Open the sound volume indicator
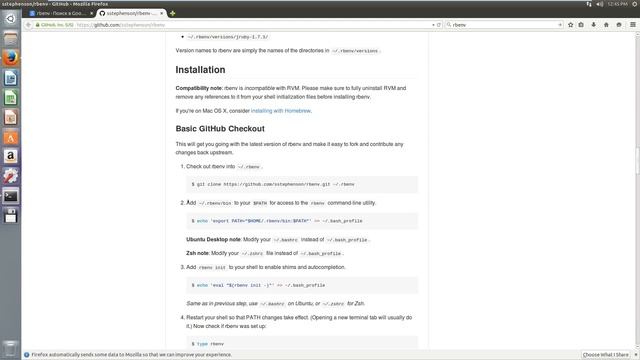640x360 pixels. click(x=600, y=4)
